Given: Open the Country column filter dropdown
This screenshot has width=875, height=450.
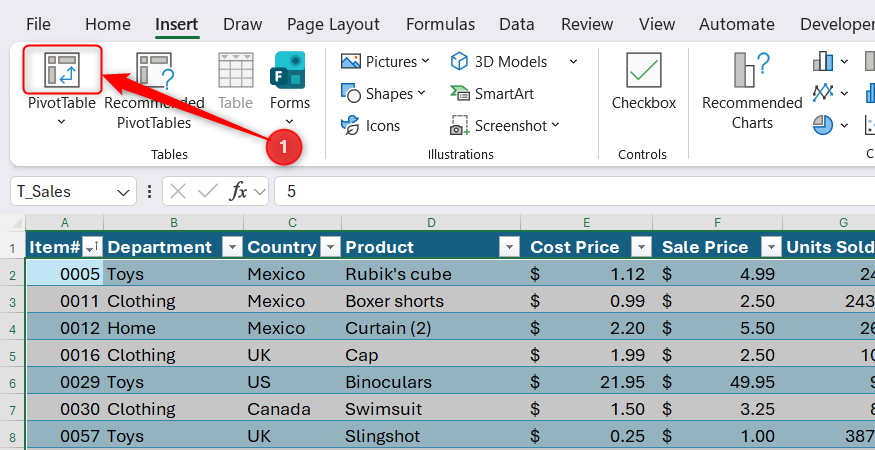Looking at the screenshot, I should [x=330, y=246].
